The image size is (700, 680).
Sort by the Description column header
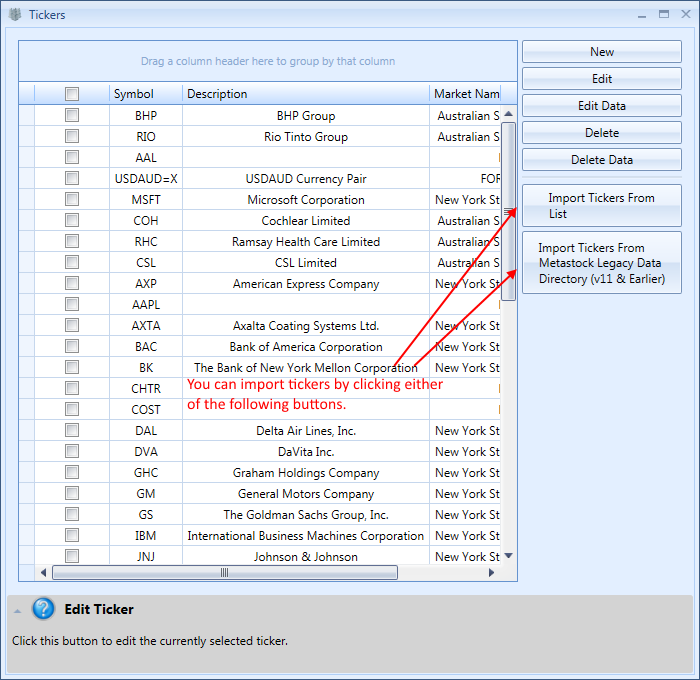(306, 94)
